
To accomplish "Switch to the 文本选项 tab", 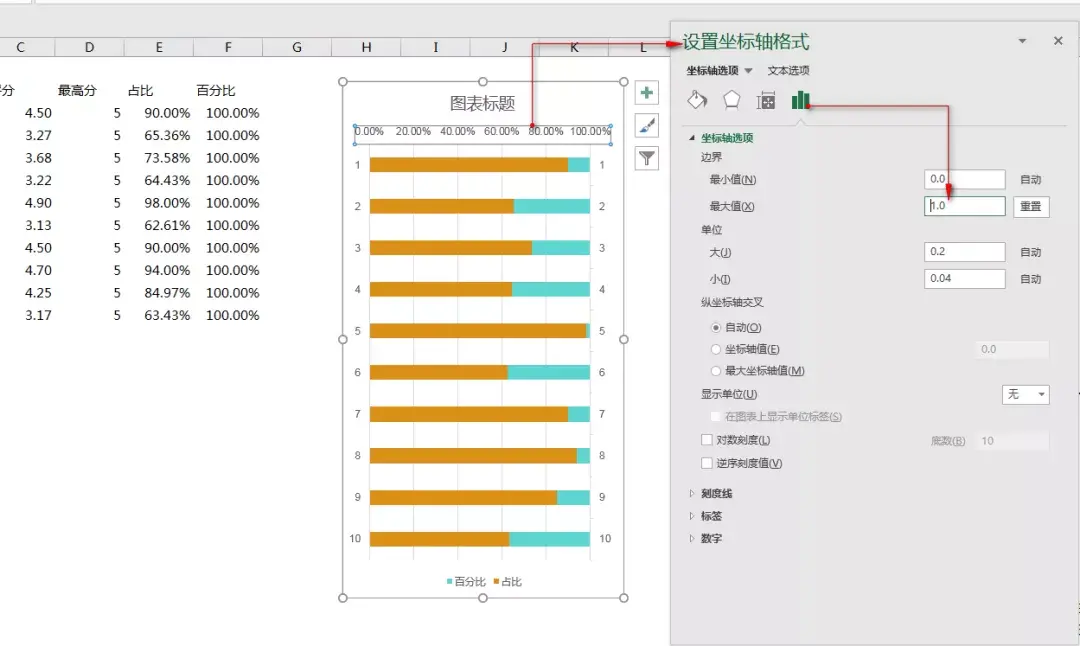I will click(x=787, y=71).
